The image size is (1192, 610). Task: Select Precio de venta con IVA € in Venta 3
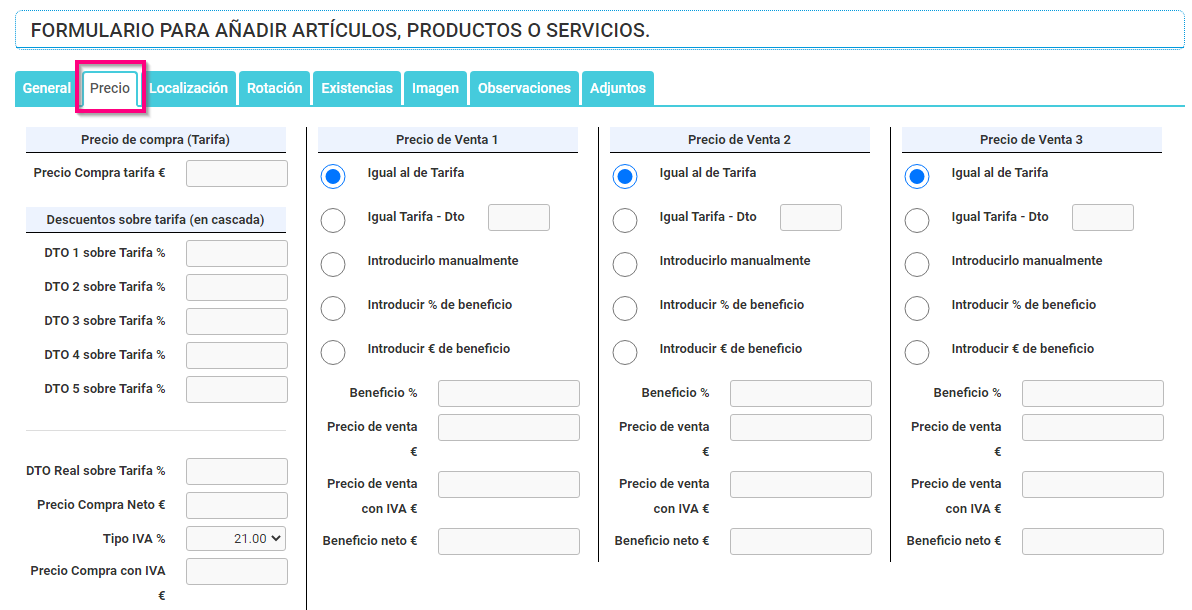1092,485
